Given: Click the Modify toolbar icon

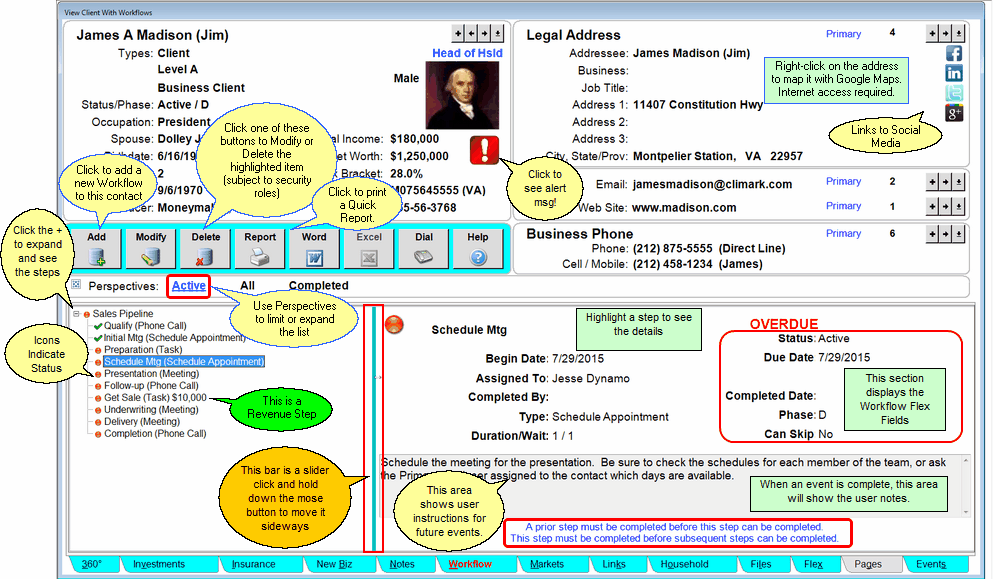Looking at the screenshot, I should tap(150, 256).
